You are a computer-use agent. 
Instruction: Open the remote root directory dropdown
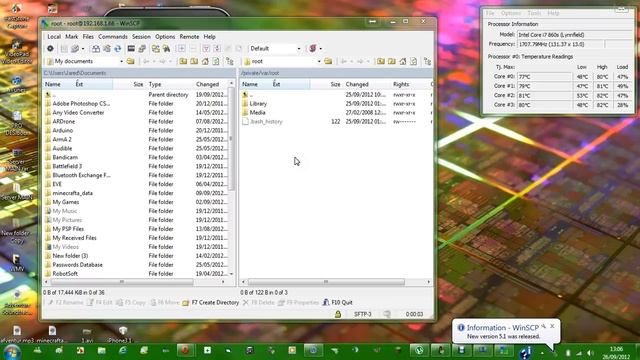click(319, 61)
